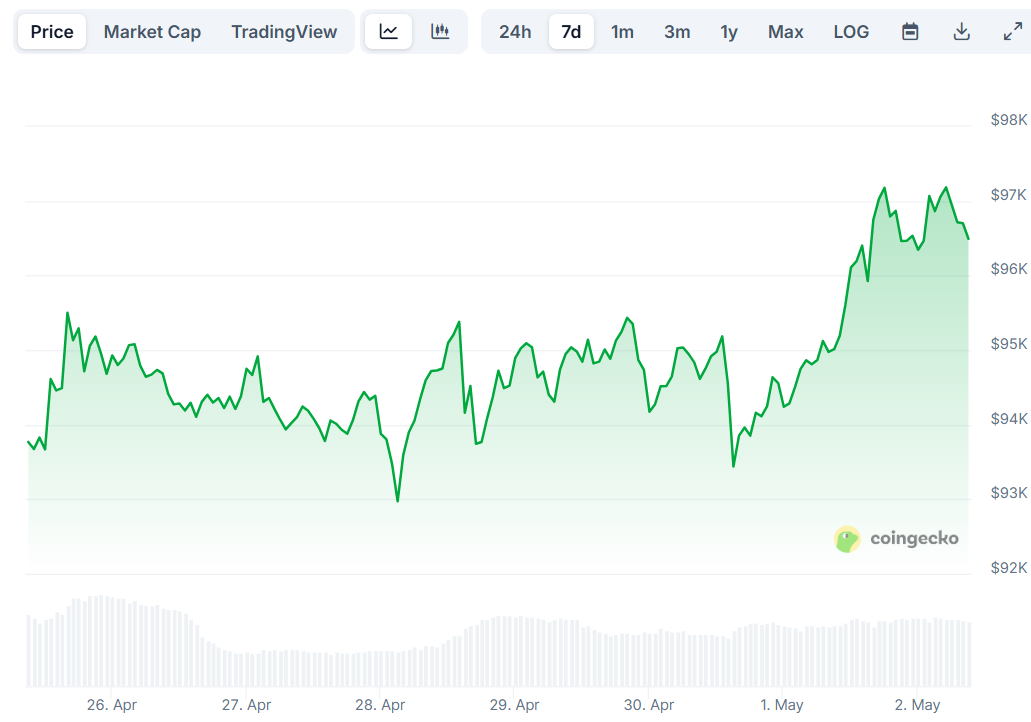Toggle logarithmic scale with LOG
This screenshot has height=722, width=1031.
[851, 31]
